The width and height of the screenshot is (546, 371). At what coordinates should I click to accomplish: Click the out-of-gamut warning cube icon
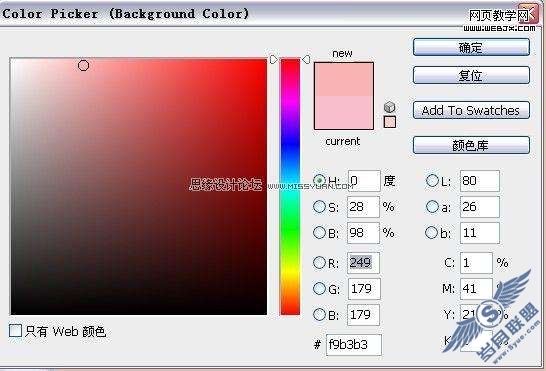[390, 107]
